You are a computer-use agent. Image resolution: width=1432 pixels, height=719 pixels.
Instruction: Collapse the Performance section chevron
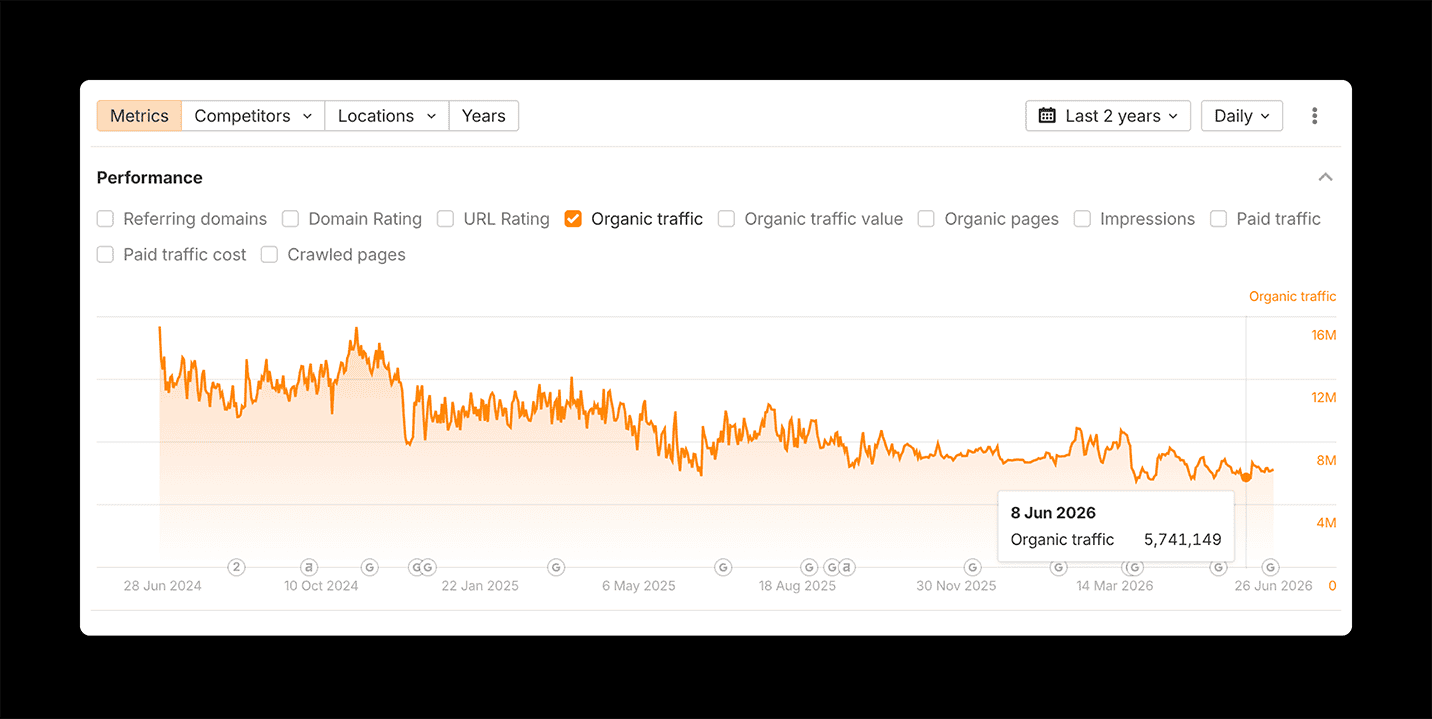(1325, 177)
